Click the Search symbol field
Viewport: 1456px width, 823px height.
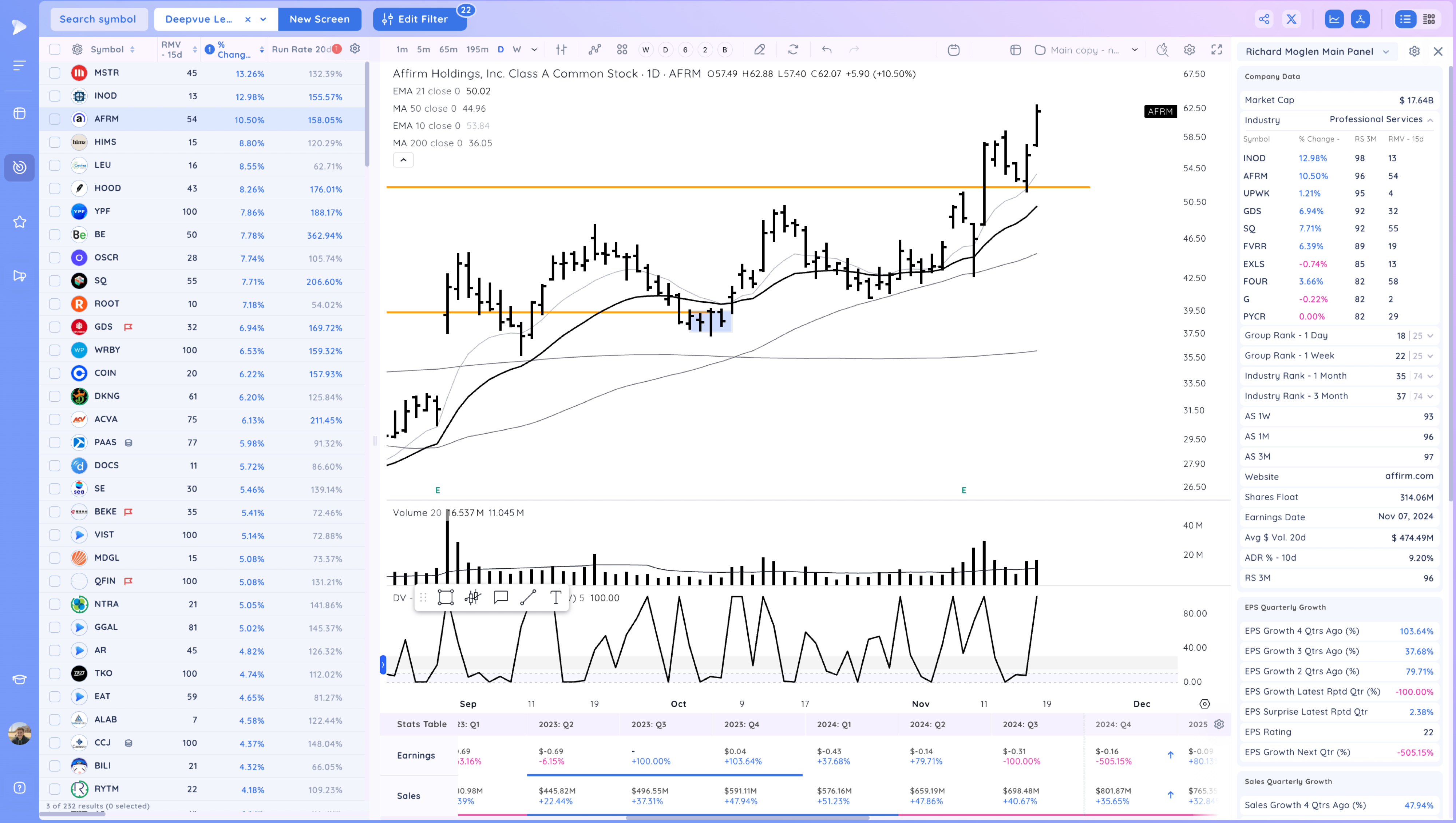tap(99, 19)
